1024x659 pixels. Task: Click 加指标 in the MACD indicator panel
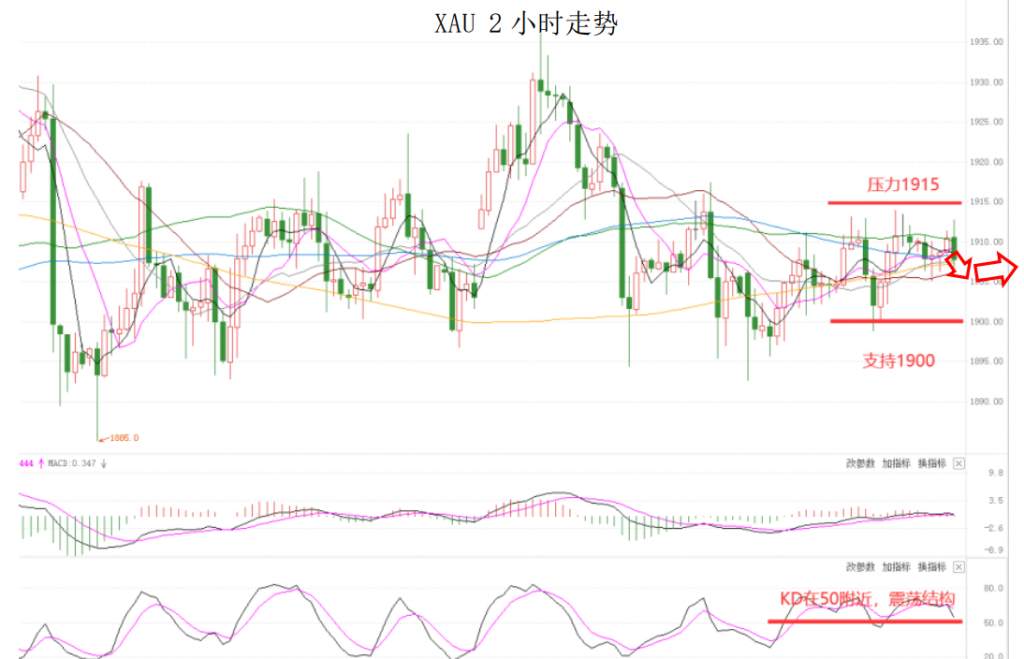tap(895, 463)
